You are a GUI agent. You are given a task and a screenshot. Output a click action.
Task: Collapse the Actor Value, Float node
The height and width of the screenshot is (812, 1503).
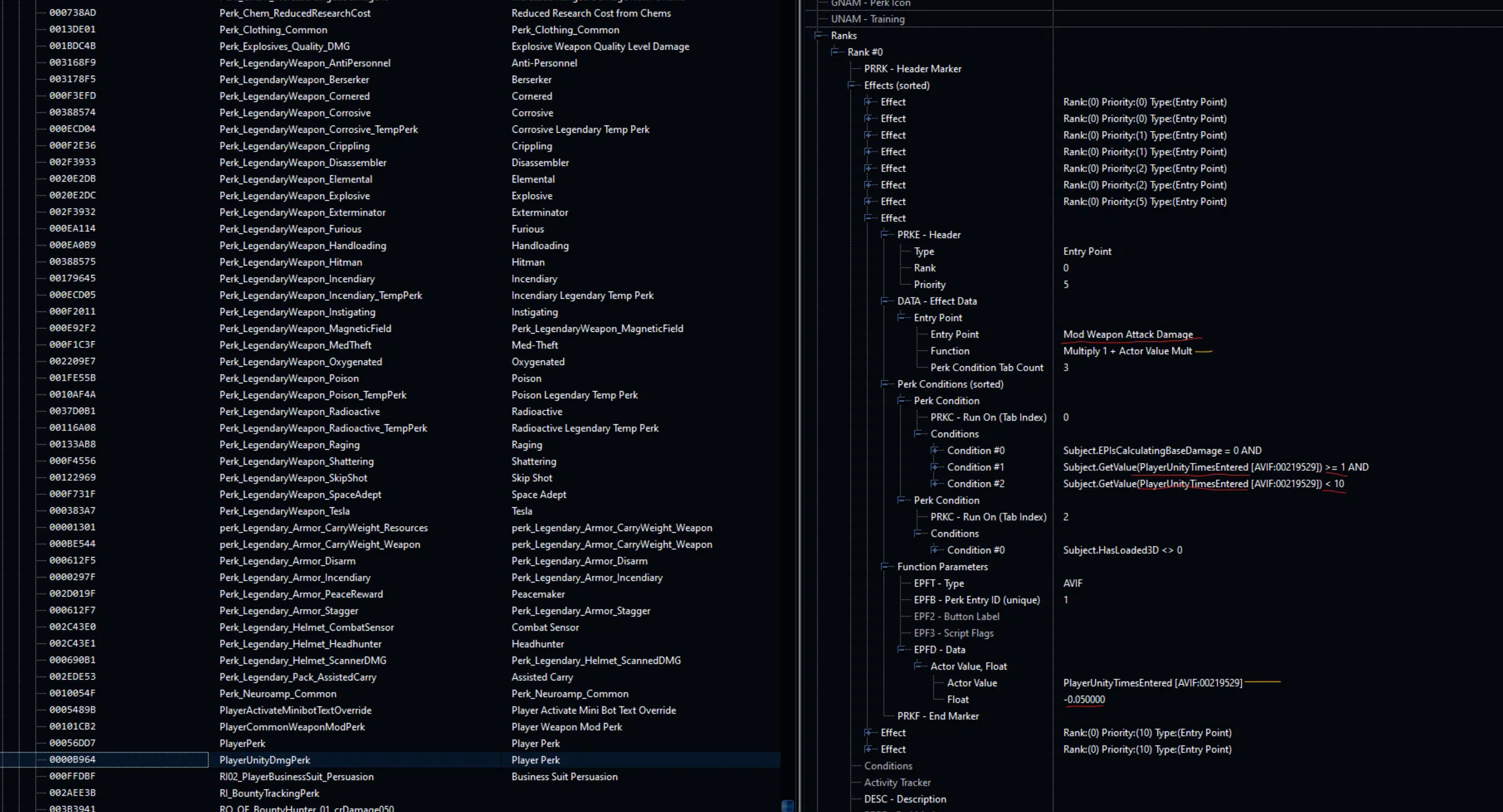[x=918, y=665]
